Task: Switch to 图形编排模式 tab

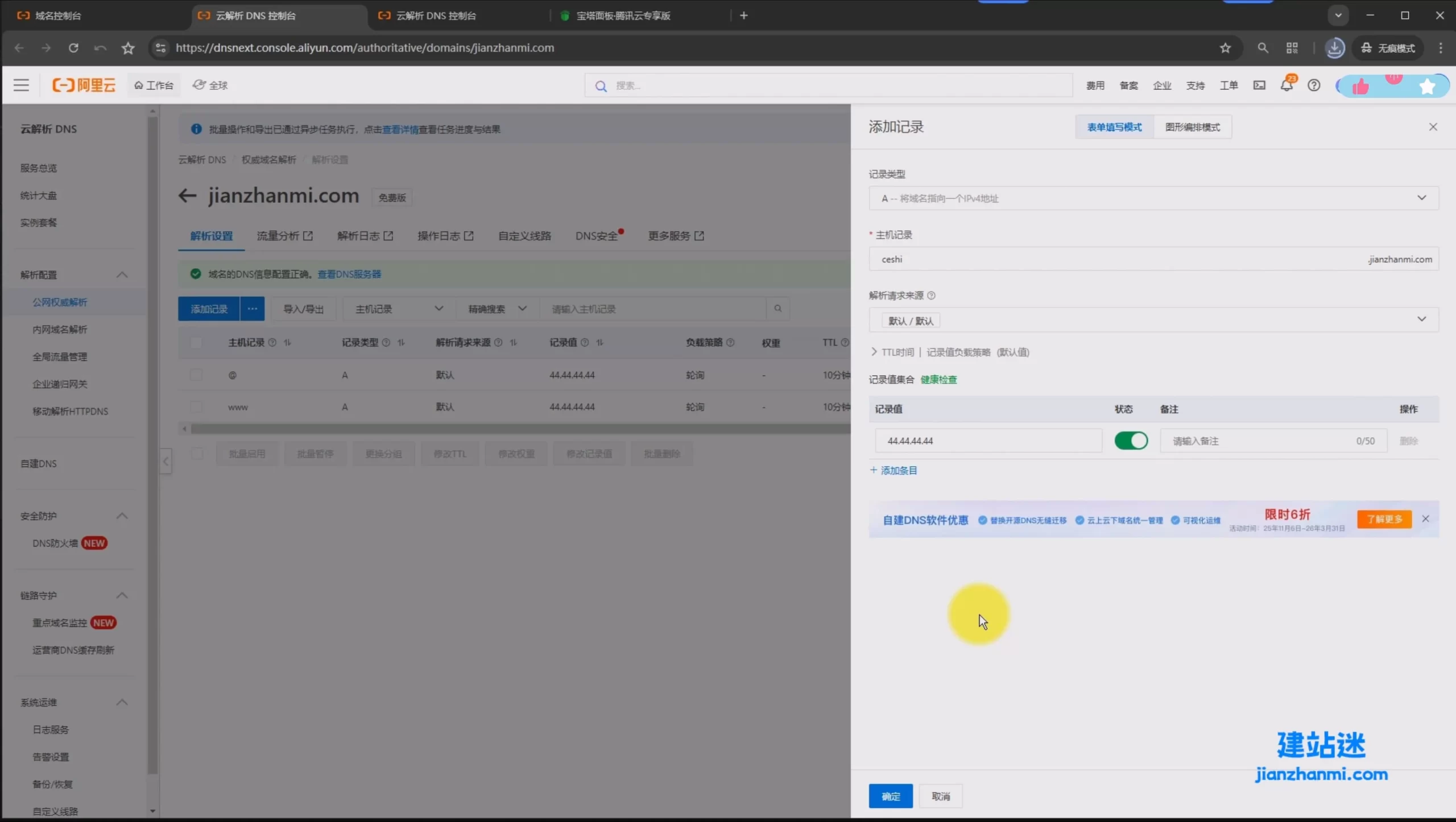Action: pos(1192,127)
